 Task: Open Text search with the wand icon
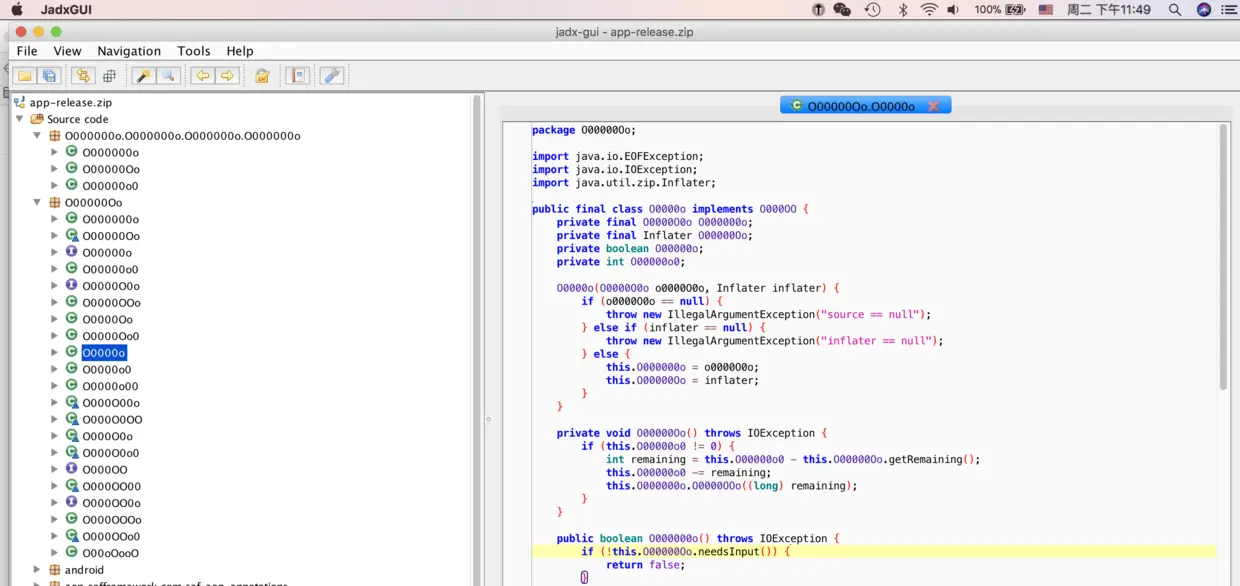pyautogui.click(x=144, y=76)
